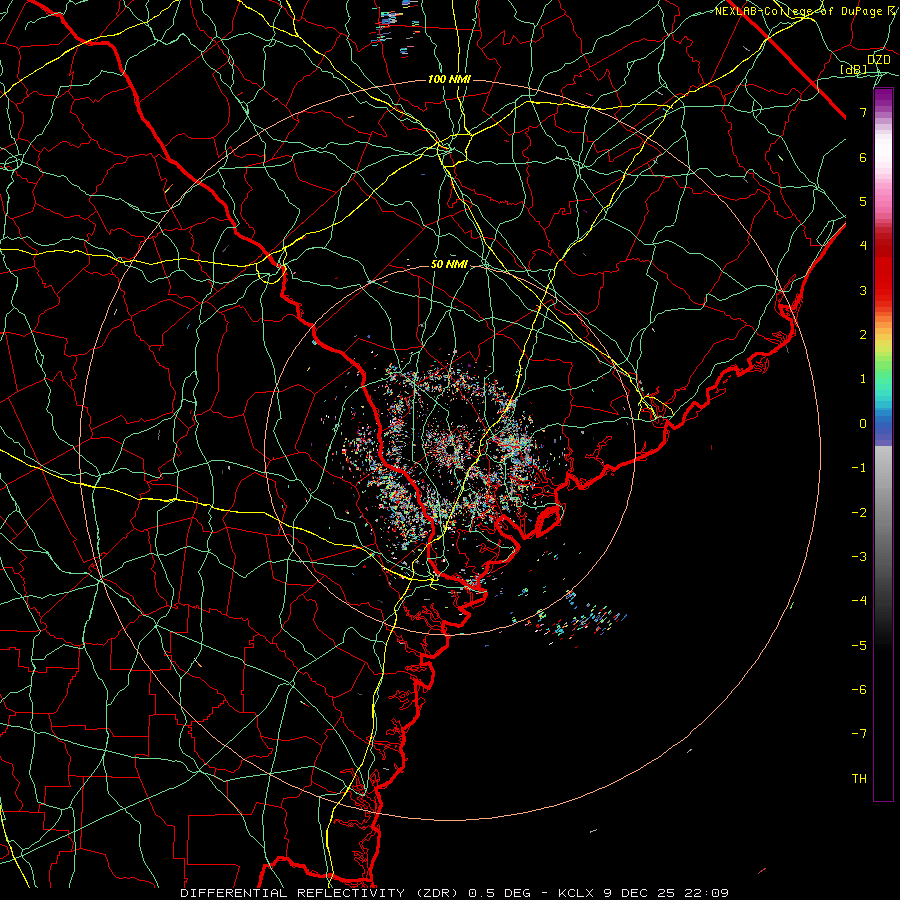Viewport: 900px width, 900px height.
Task: Click the -1 dB value on color scale
Action: 859,468
